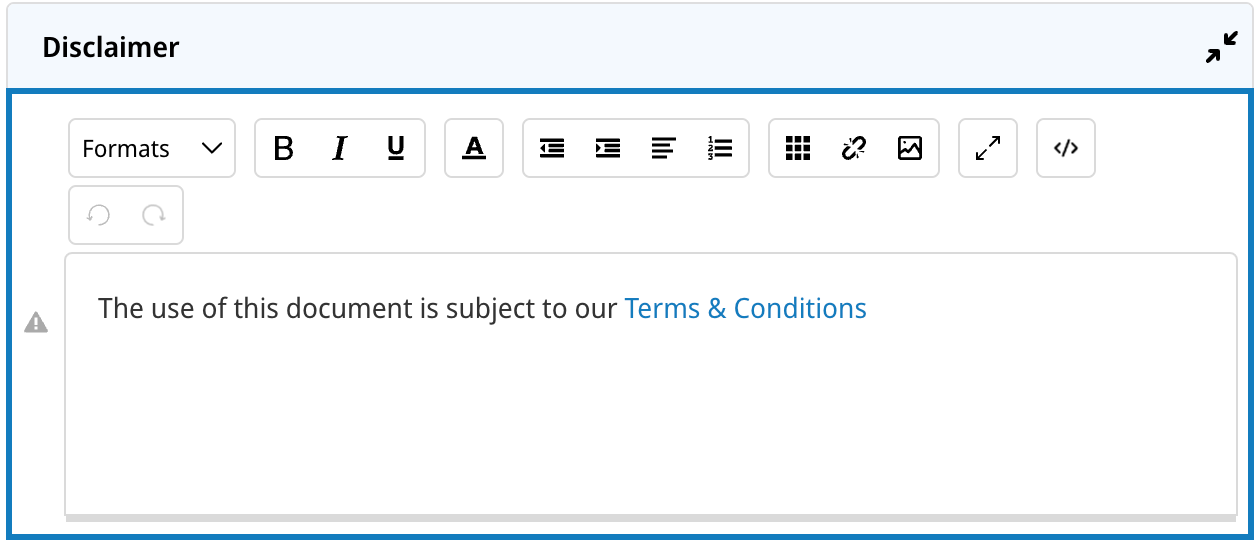
Task: Toggle underline formatting
Action: (x=396, y=149)
